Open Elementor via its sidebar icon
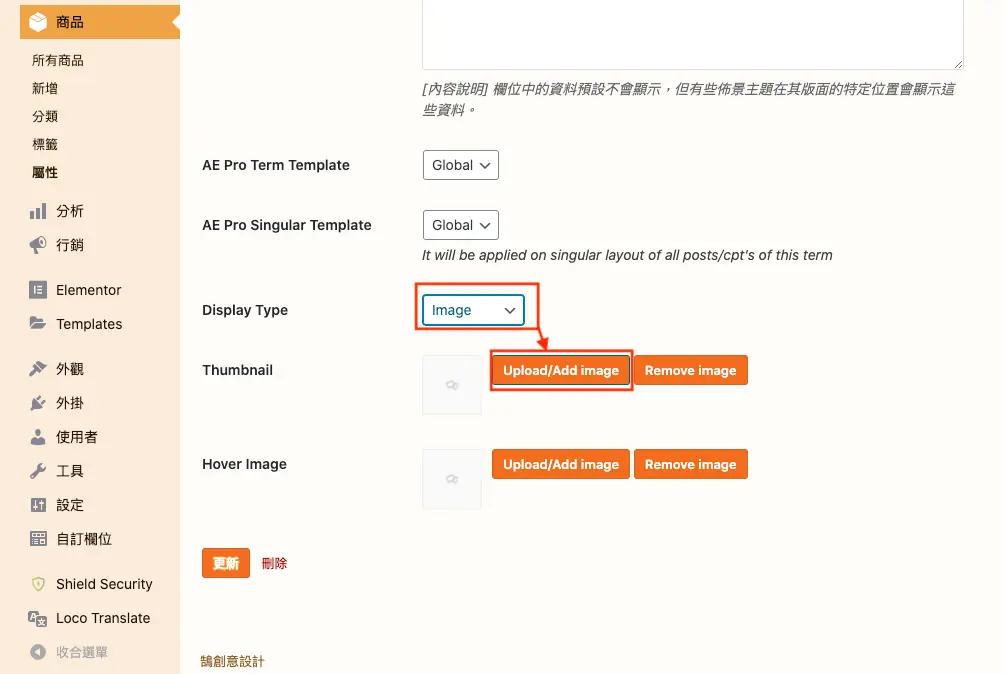The height and width of the screenshot is (674, 1004). 38,290
